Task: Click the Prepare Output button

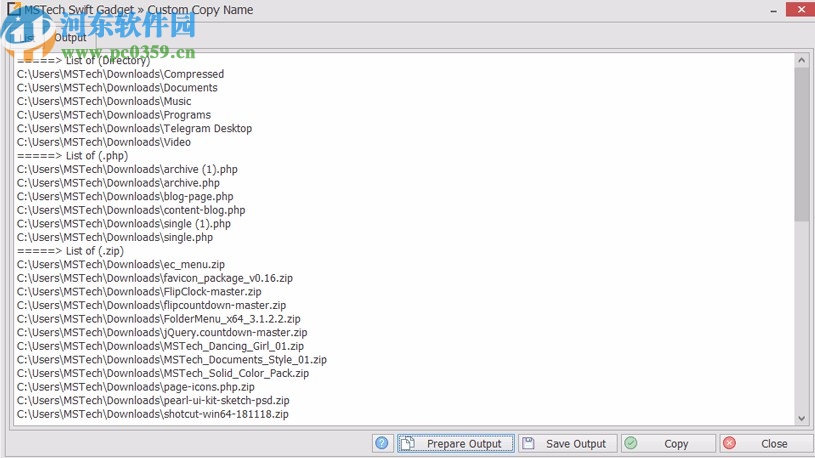Action: [x=456, y=443]
